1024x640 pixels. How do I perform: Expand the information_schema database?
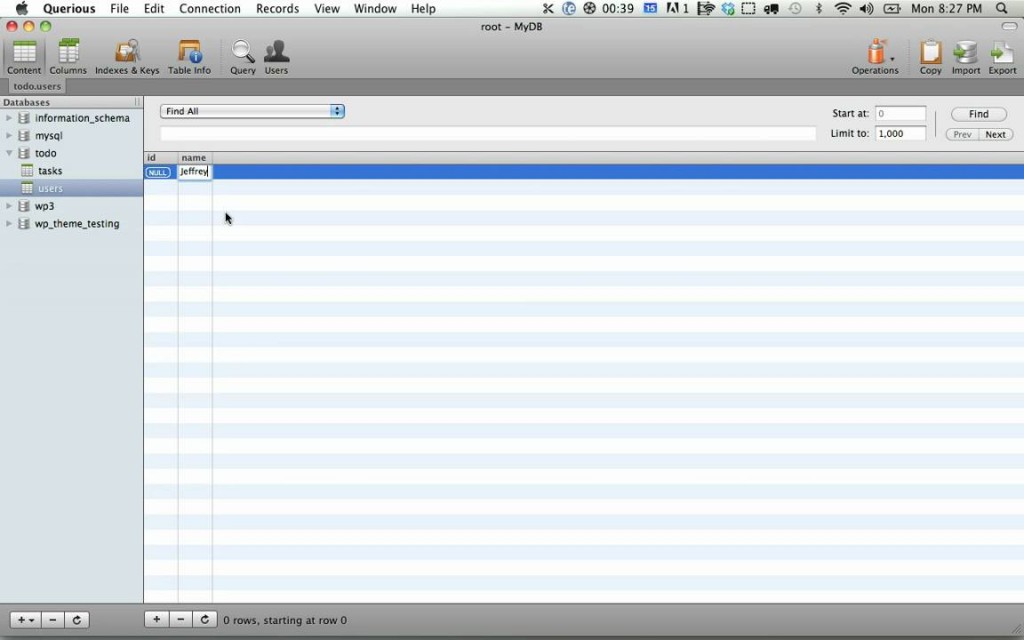10,118
